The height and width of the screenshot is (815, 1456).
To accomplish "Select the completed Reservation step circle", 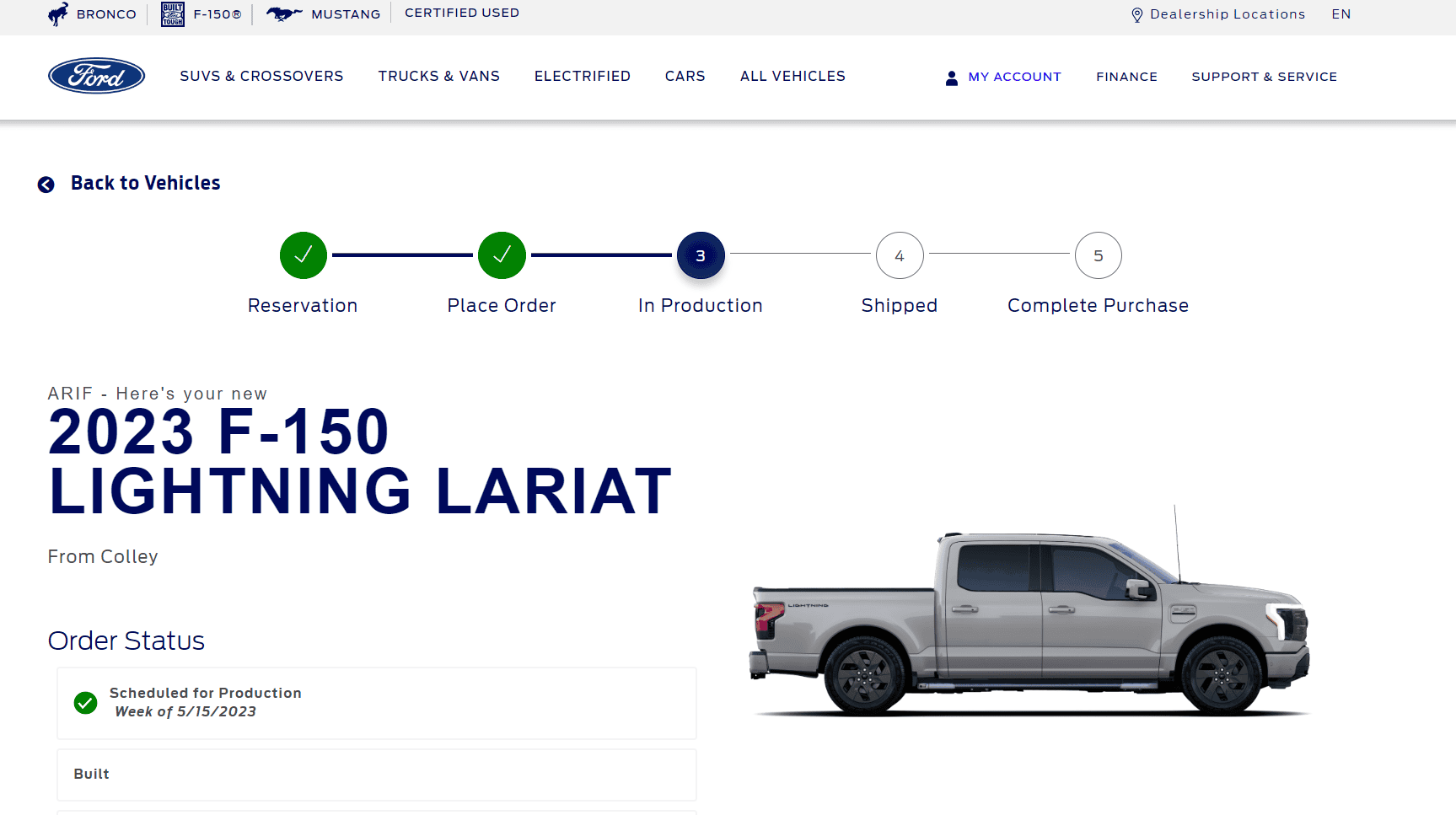I will click(x=304, y=255).
